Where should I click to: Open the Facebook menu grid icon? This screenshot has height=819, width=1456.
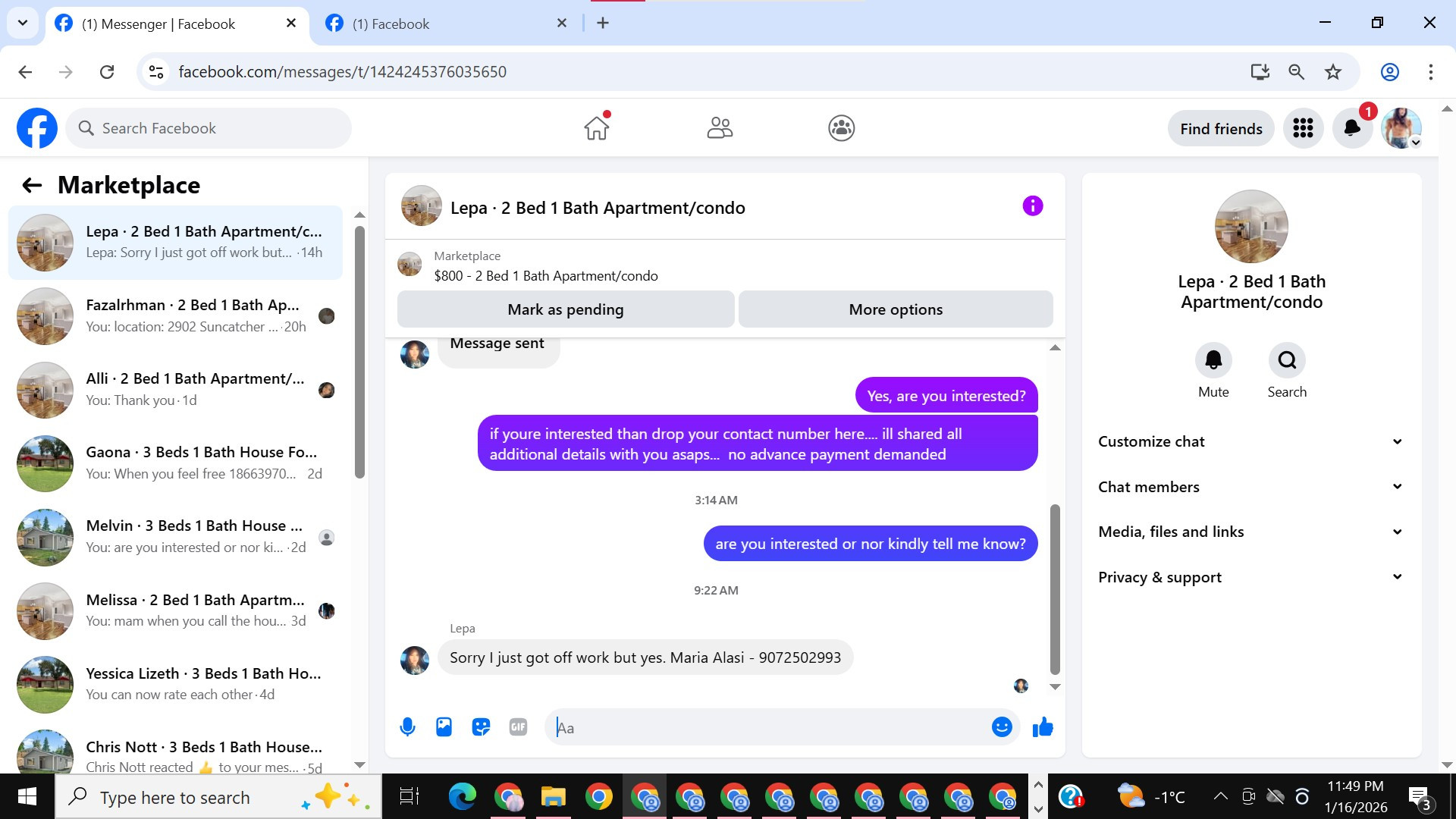click(1303, 128)
